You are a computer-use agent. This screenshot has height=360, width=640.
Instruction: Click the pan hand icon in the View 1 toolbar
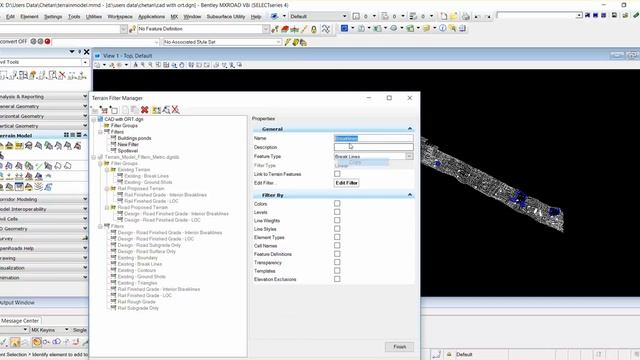[x=182, y=65]
